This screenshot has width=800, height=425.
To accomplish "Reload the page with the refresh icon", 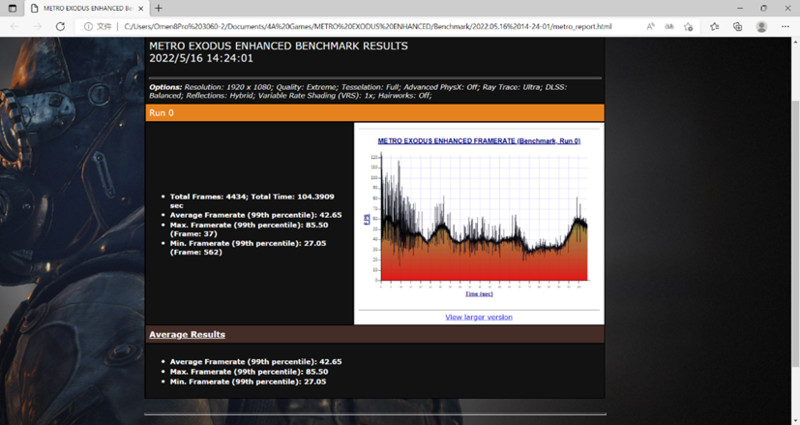I will 60,27.
